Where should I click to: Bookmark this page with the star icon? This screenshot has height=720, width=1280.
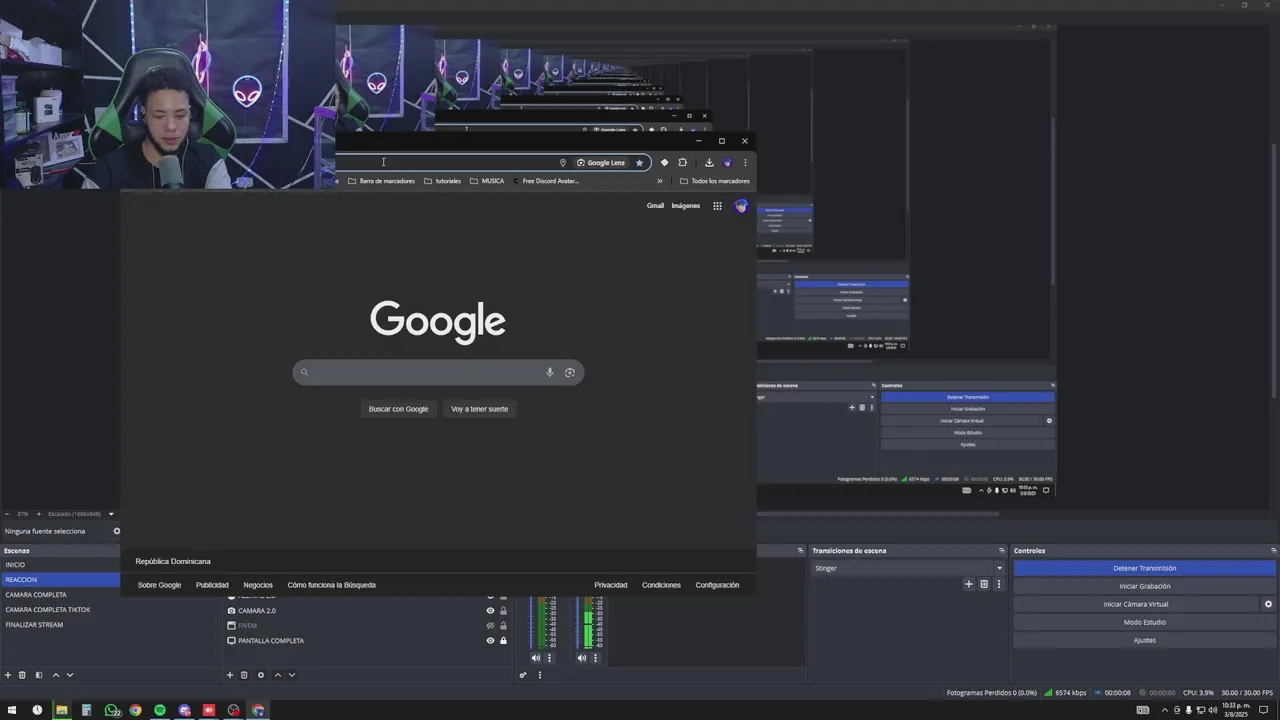pos(639,162)
